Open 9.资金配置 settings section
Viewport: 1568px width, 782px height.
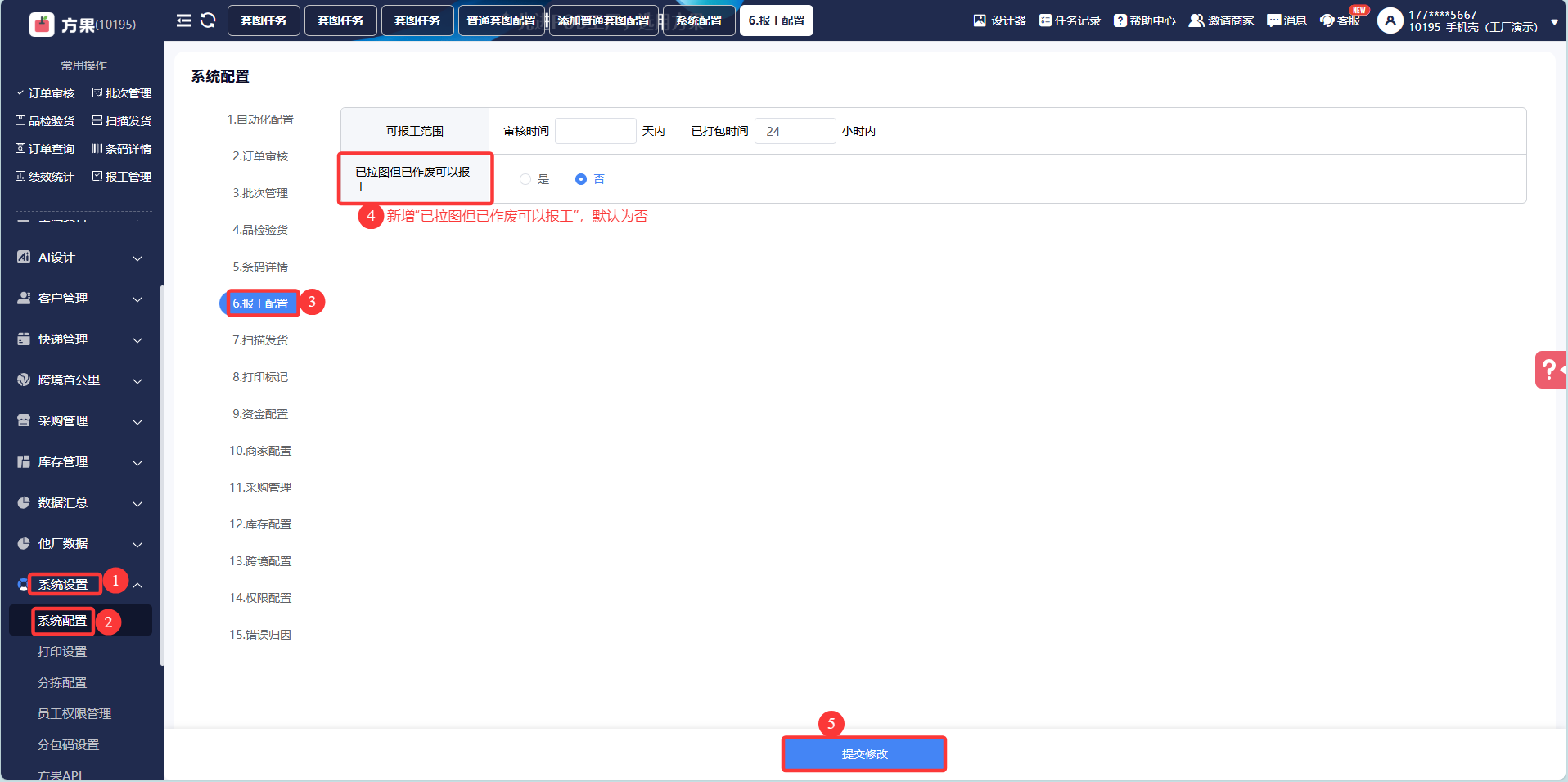260,414
